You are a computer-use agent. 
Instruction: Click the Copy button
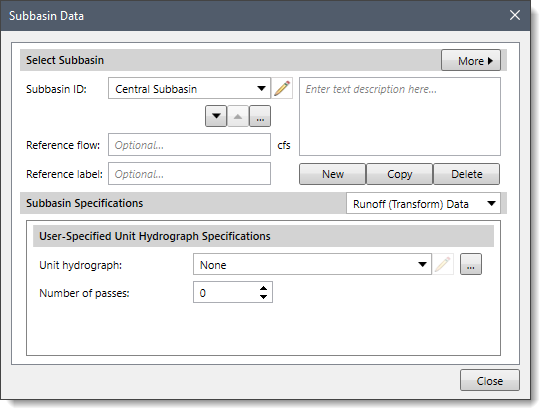tap(400, 174)
